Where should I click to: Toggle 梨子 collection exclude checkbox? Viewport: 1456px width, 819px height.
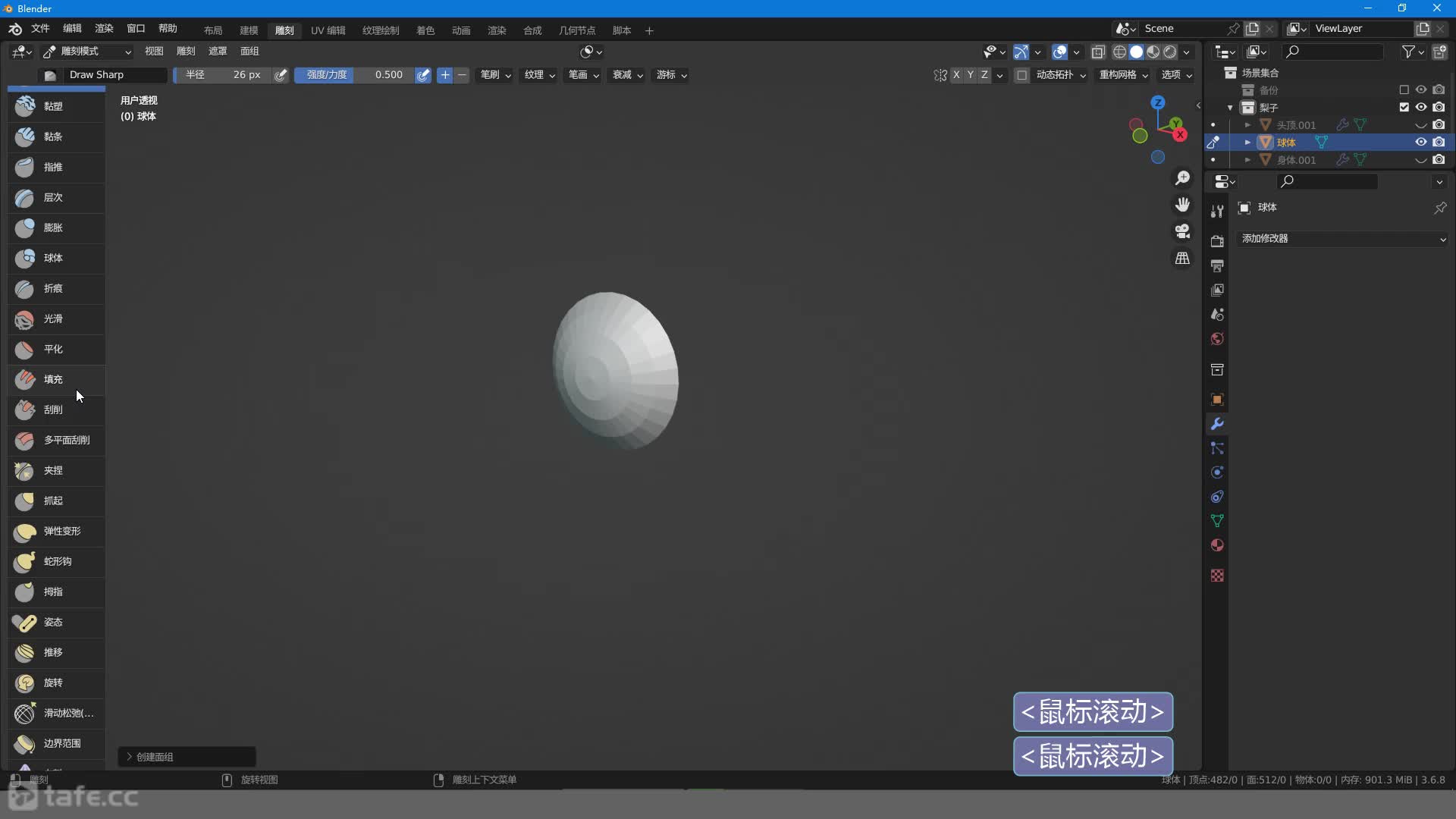(x=1404, y=107)
